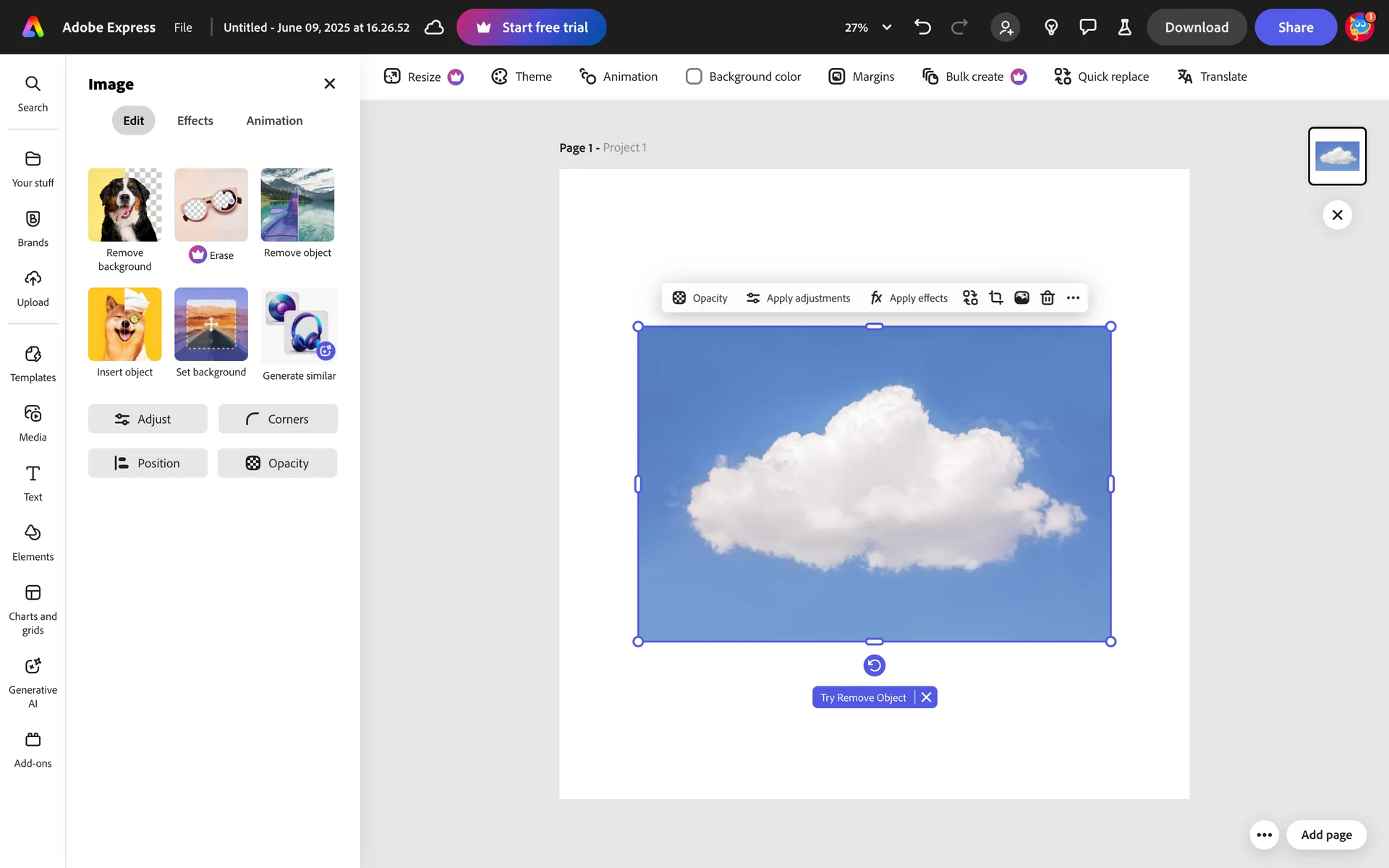Expand the 27% zoom level dropdown

pyautogui.click(x=886, y=27)
